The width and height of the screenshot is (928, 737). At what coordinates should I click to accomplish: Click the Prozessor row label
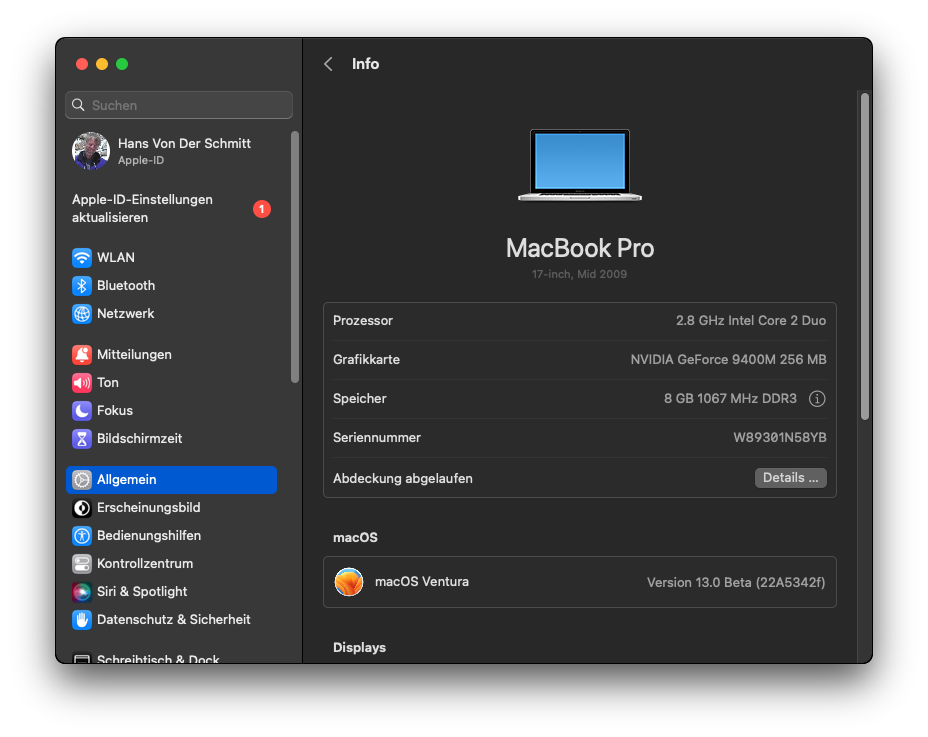pos(363,320)
